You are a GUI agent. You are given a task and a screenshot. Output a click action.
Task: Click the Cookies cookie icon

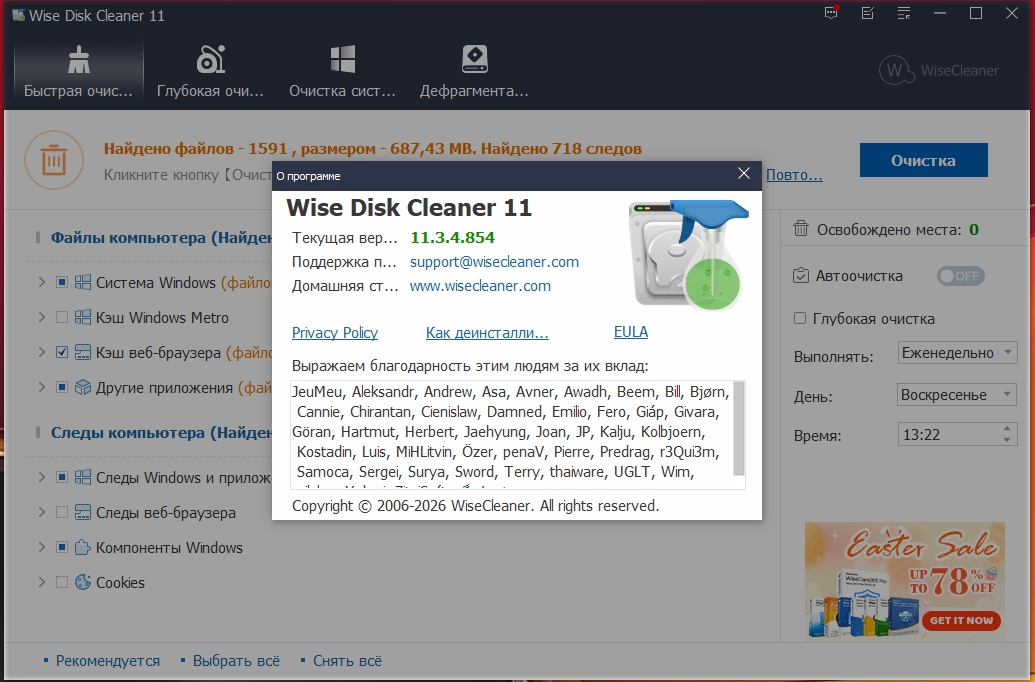[83, 582]
